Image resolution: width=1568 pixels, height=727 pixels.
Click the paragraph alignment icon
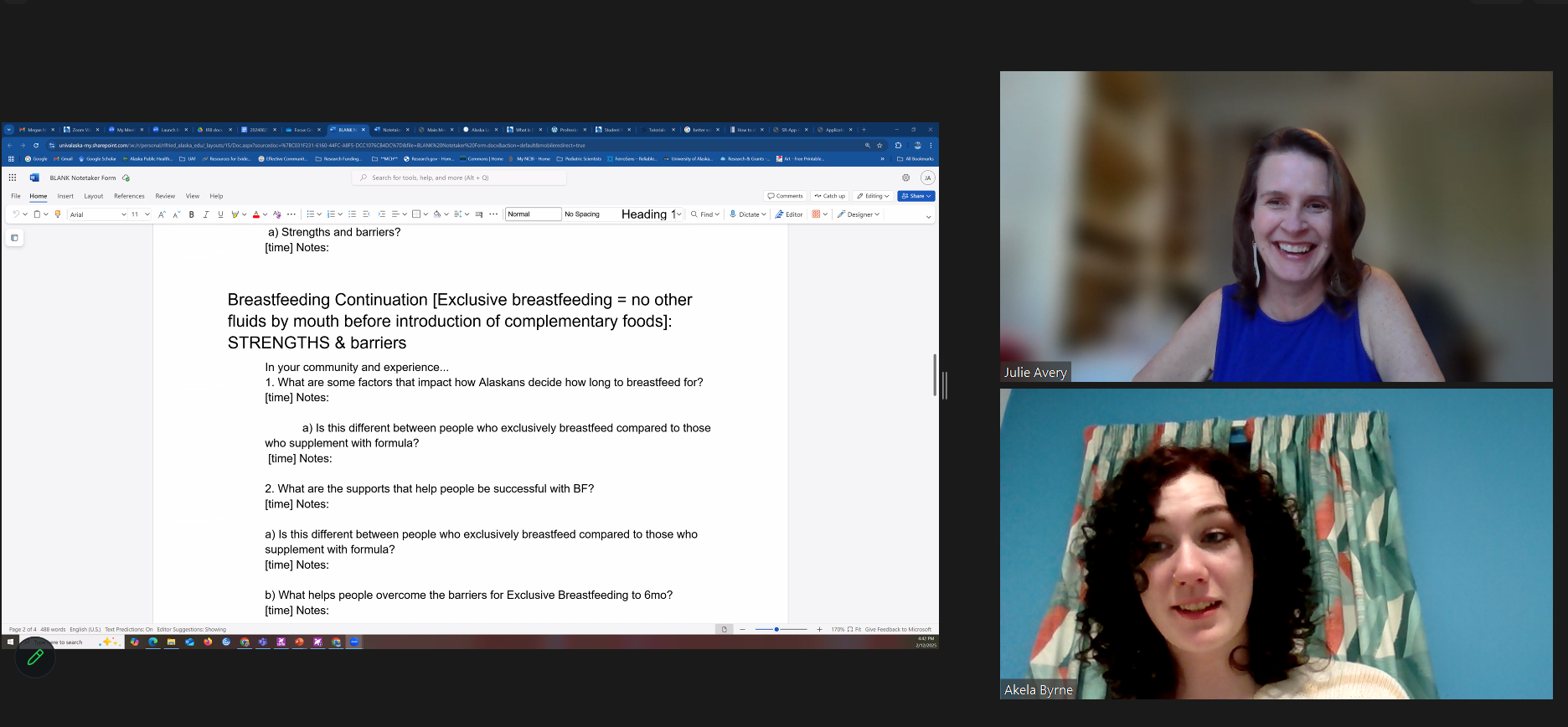click(x=395, y=214)
